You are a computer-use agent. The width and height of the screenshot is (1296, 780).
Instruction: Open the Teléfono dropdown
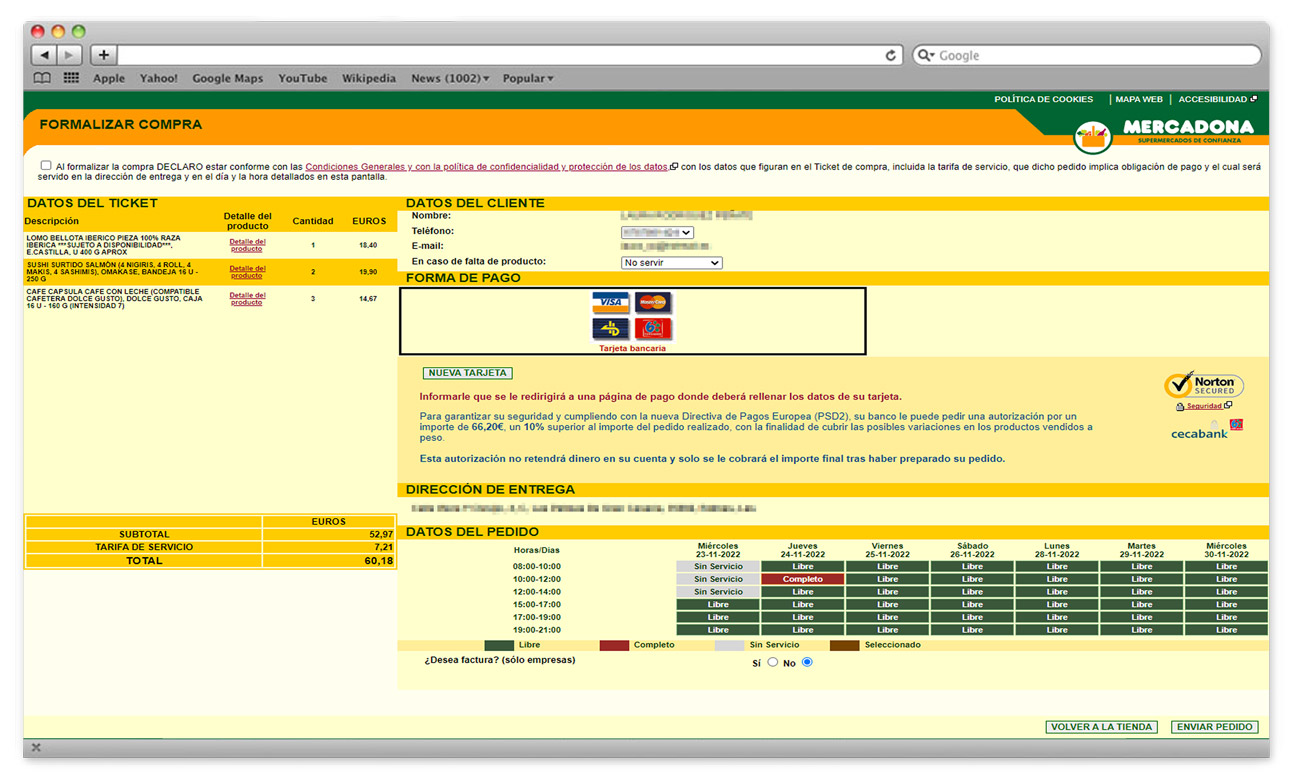click(657, 232)
